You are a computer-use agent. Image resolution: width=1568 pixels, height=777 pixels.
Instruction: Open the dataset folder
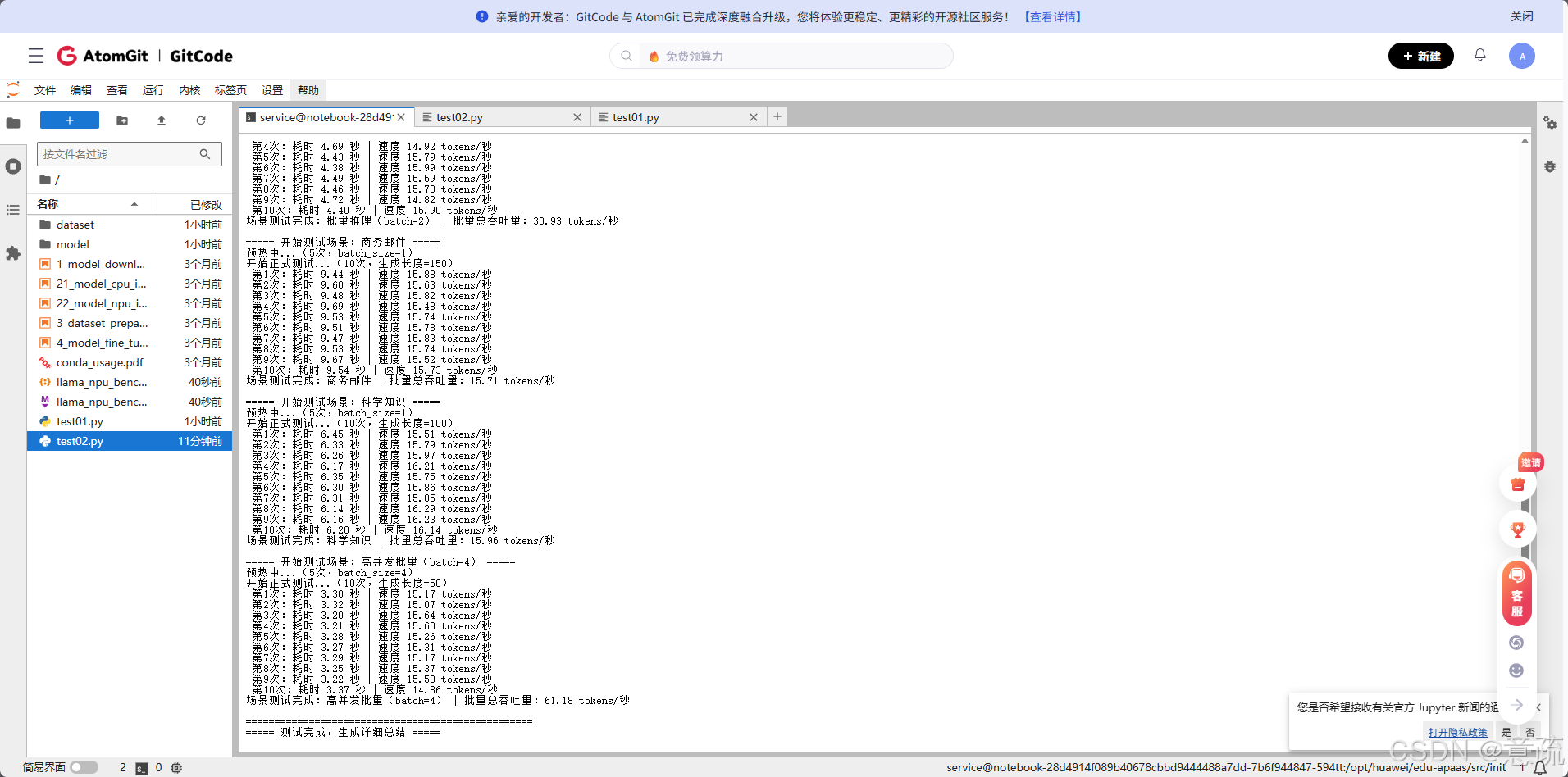point(130,225)
